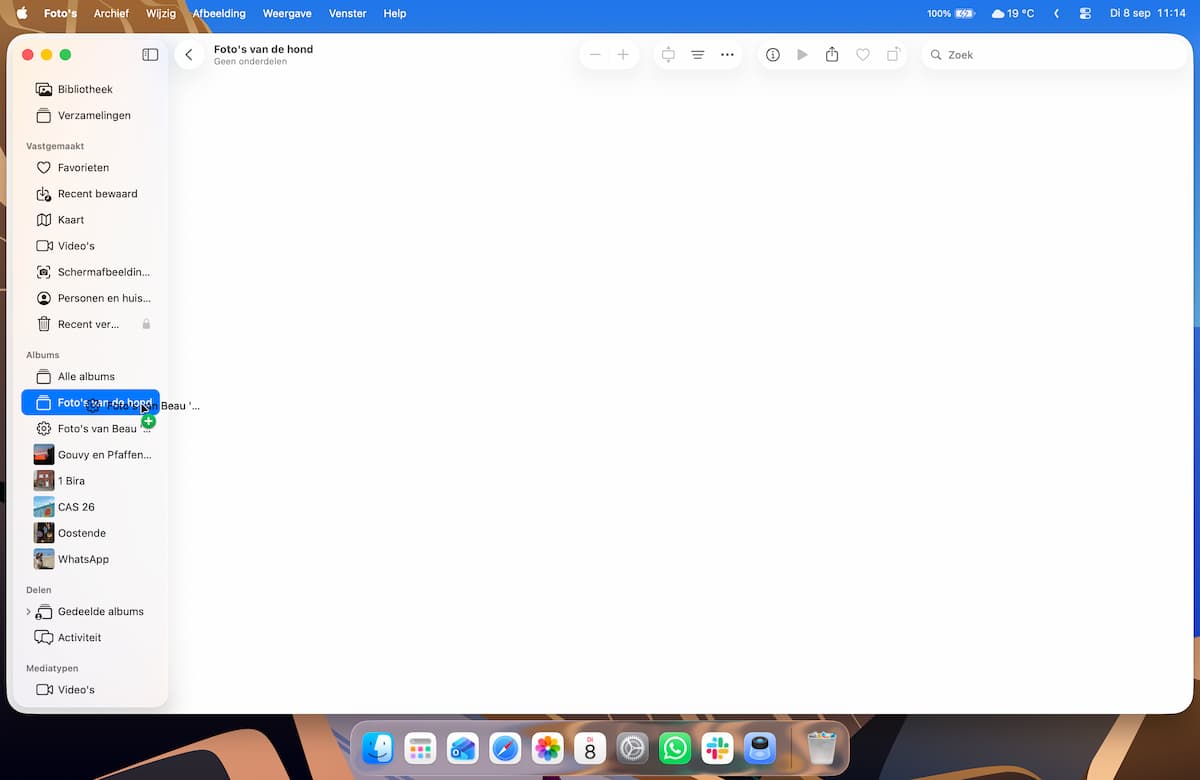The height and width of the screenshot is (780, 1200).
Task: Open the filter options in toolbar
Action: coord(698,55)
